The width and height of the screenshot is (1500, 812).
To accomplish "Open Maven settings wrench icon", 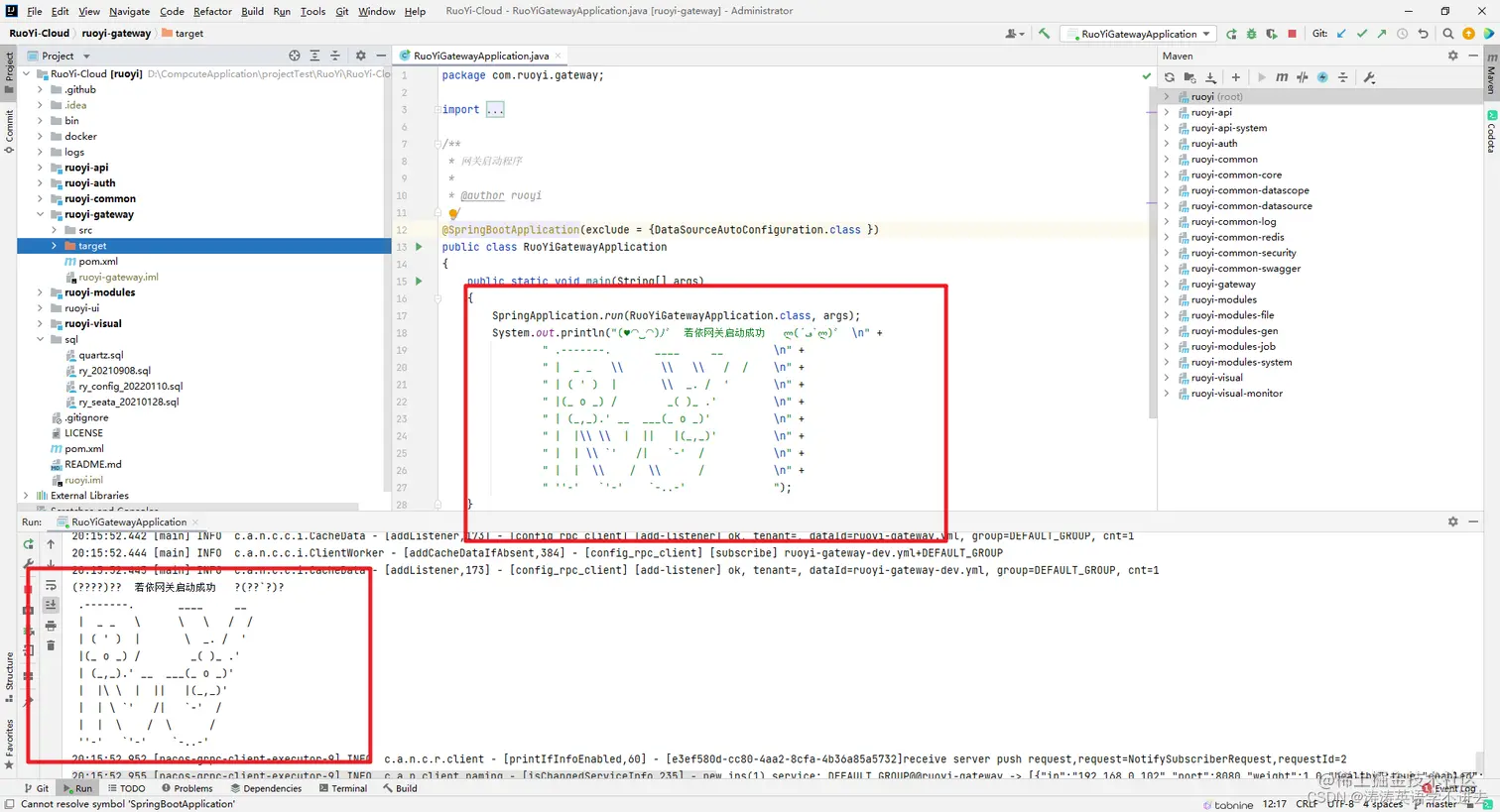I will click(1369, 77).
